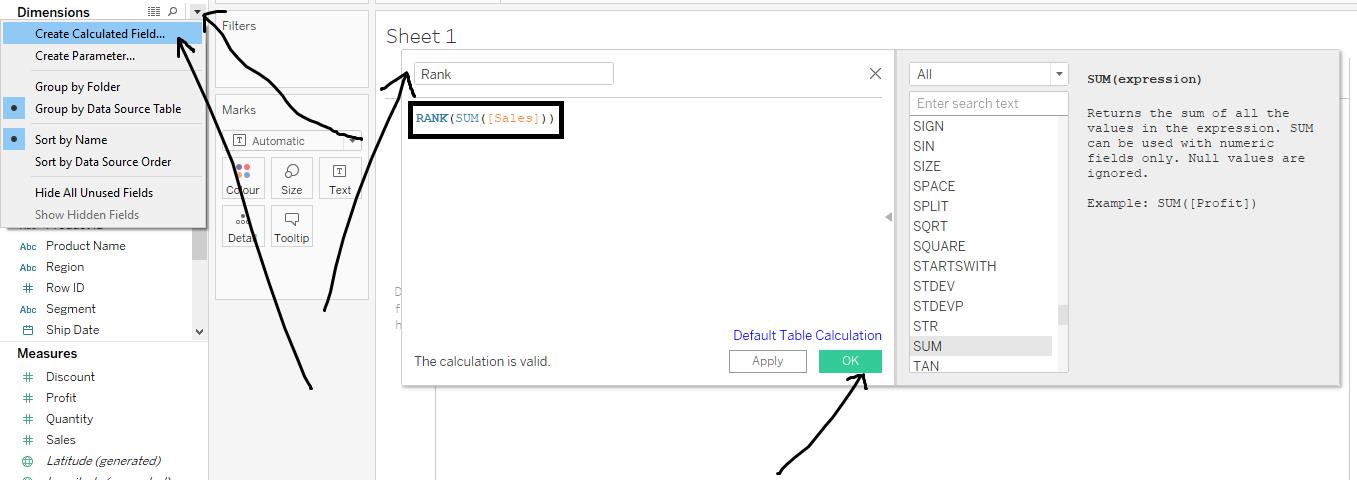Open the Dimensions search magnifier icon
This screenshot has width=1357, height=480.
point(172,12)
